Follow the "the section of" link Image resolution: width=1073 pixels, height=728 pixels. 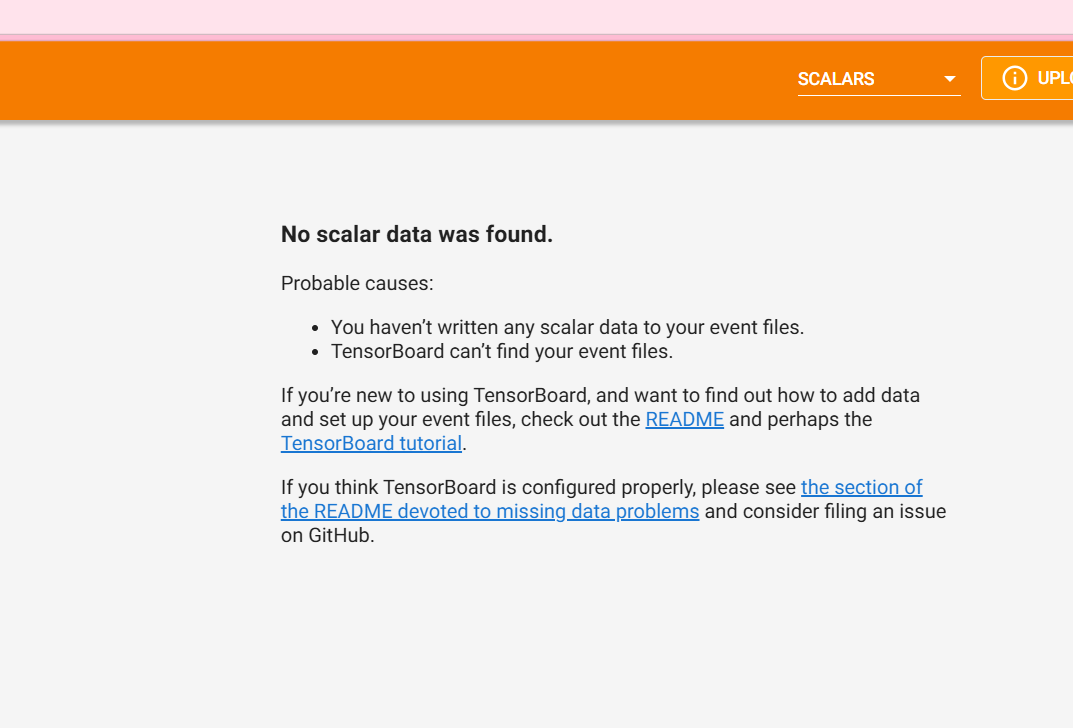[862, 487]
